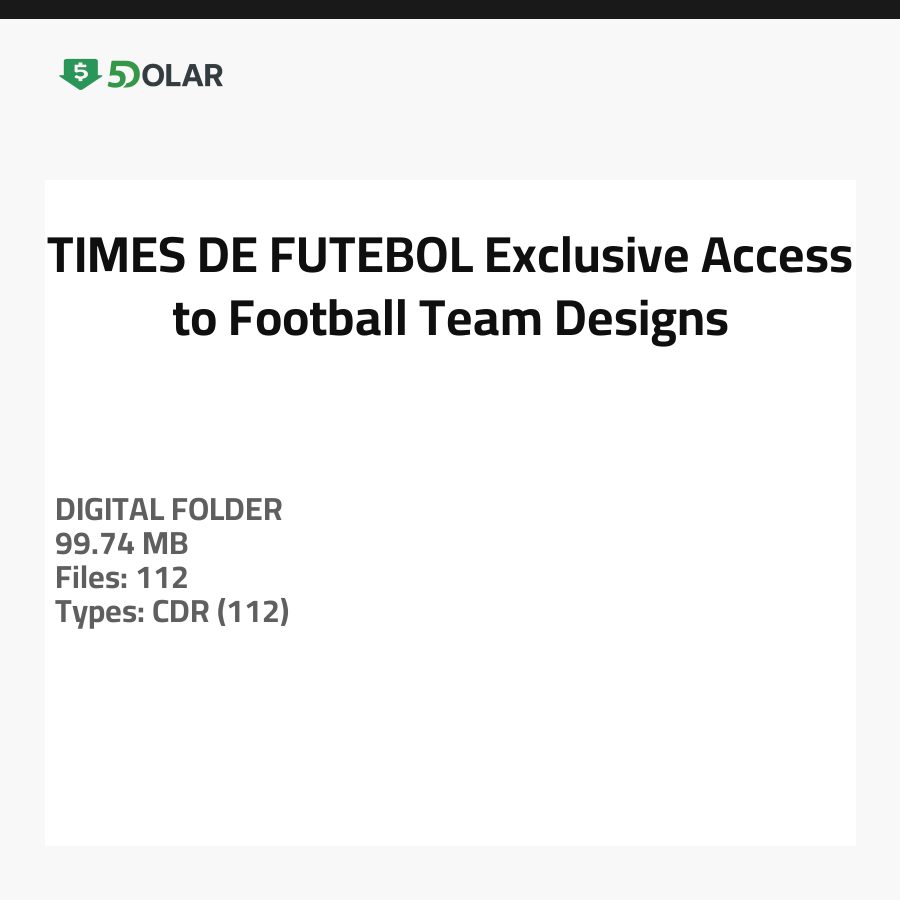Click the Files: 112 count line
This screenshot has width=900, height=900.
(122, 578)
